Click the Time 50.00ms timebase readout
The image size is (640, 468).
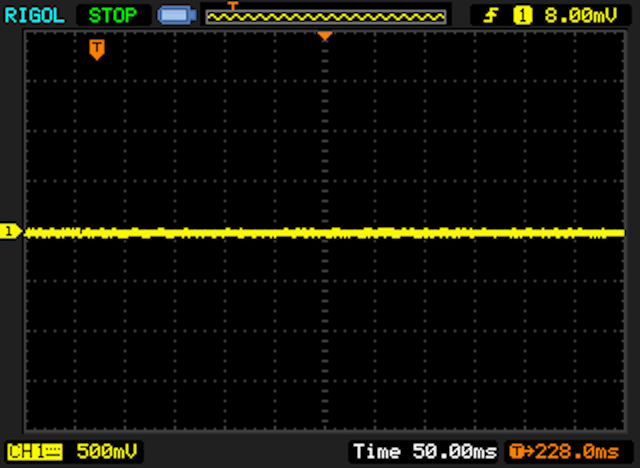(x=425, y=452)
